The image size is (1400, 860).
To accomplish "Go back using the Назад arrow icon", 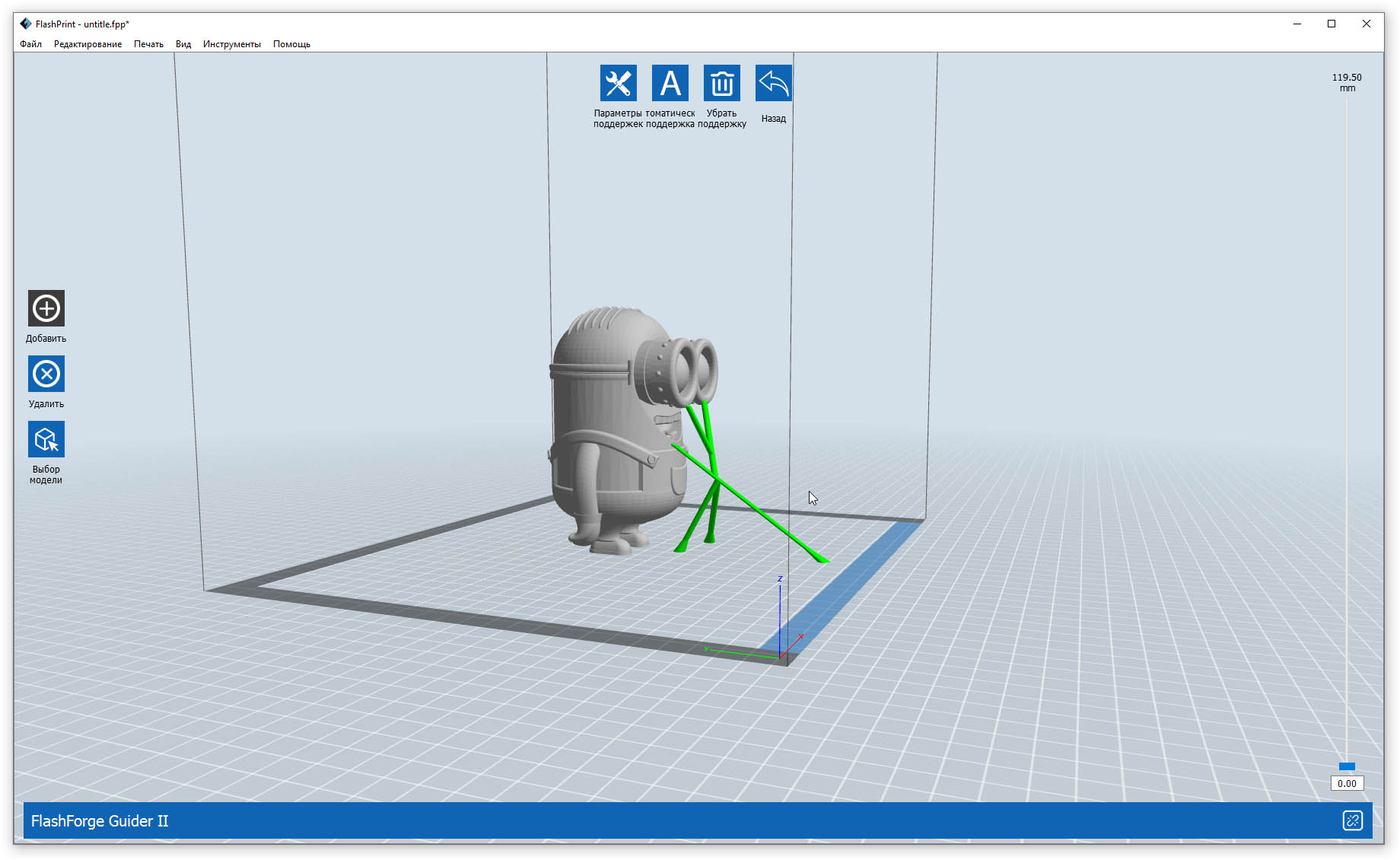I will (774, 83).
